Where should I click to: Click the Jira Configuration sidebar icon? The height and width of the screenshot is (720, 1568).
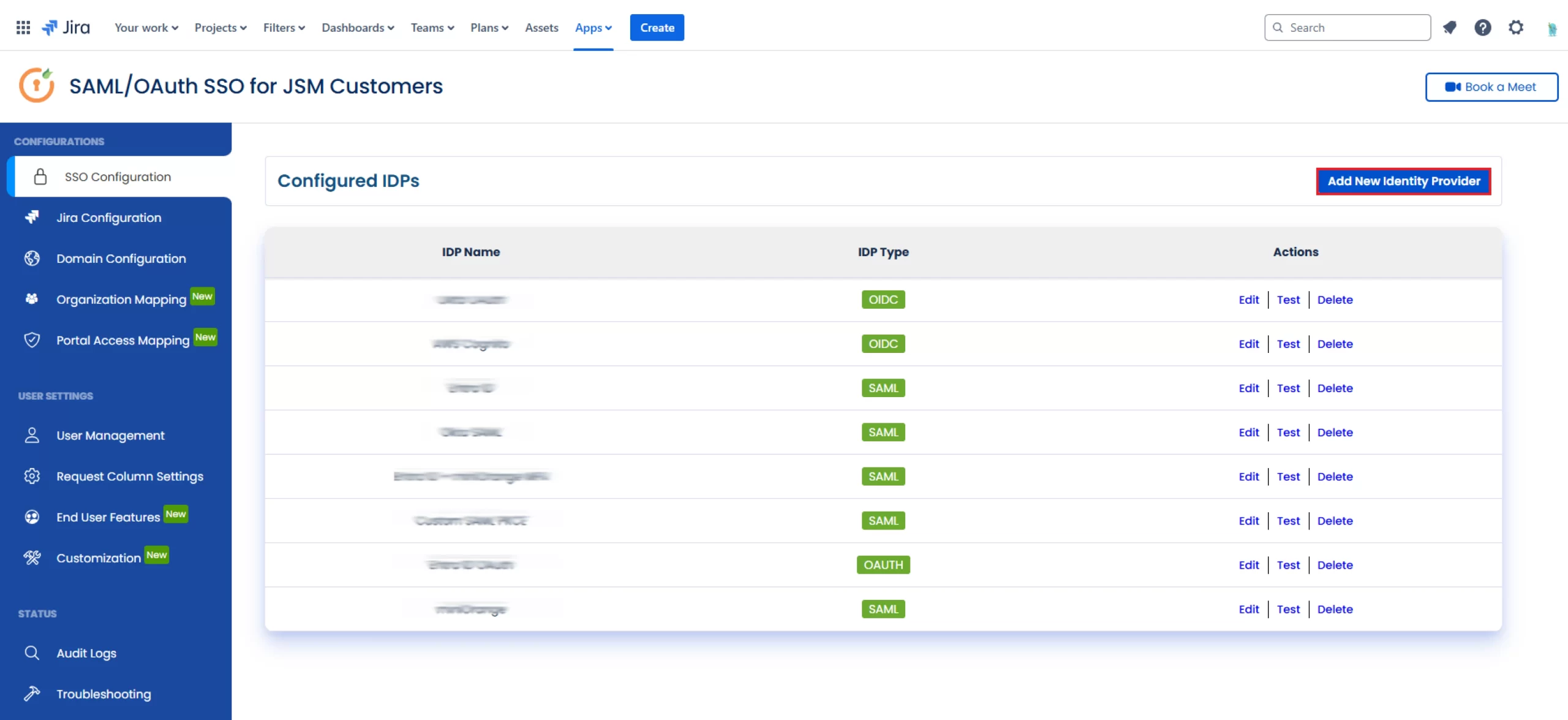[x=32, y=217]
